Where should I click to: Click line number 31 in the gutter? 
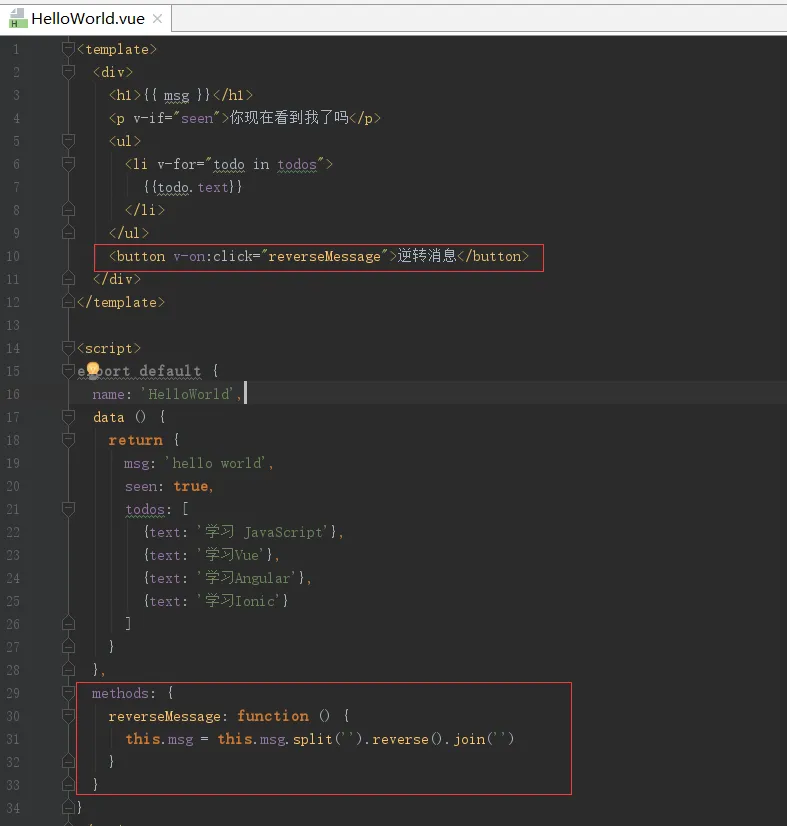13,739
